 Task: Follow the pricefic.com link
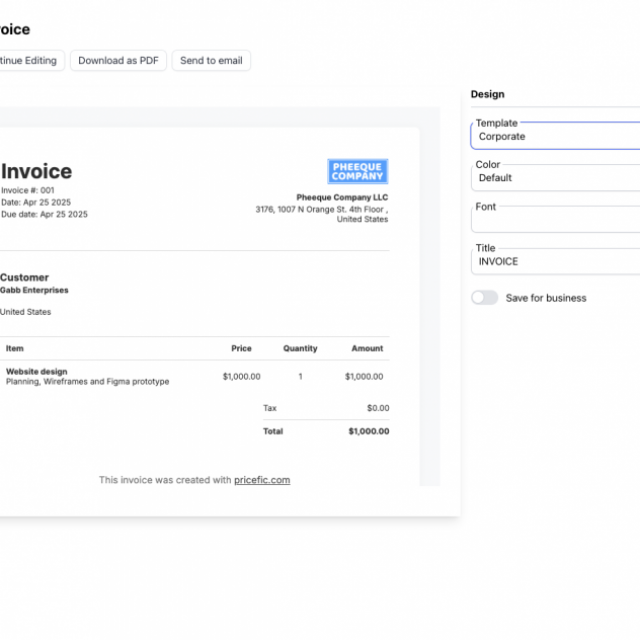[262, 480]
